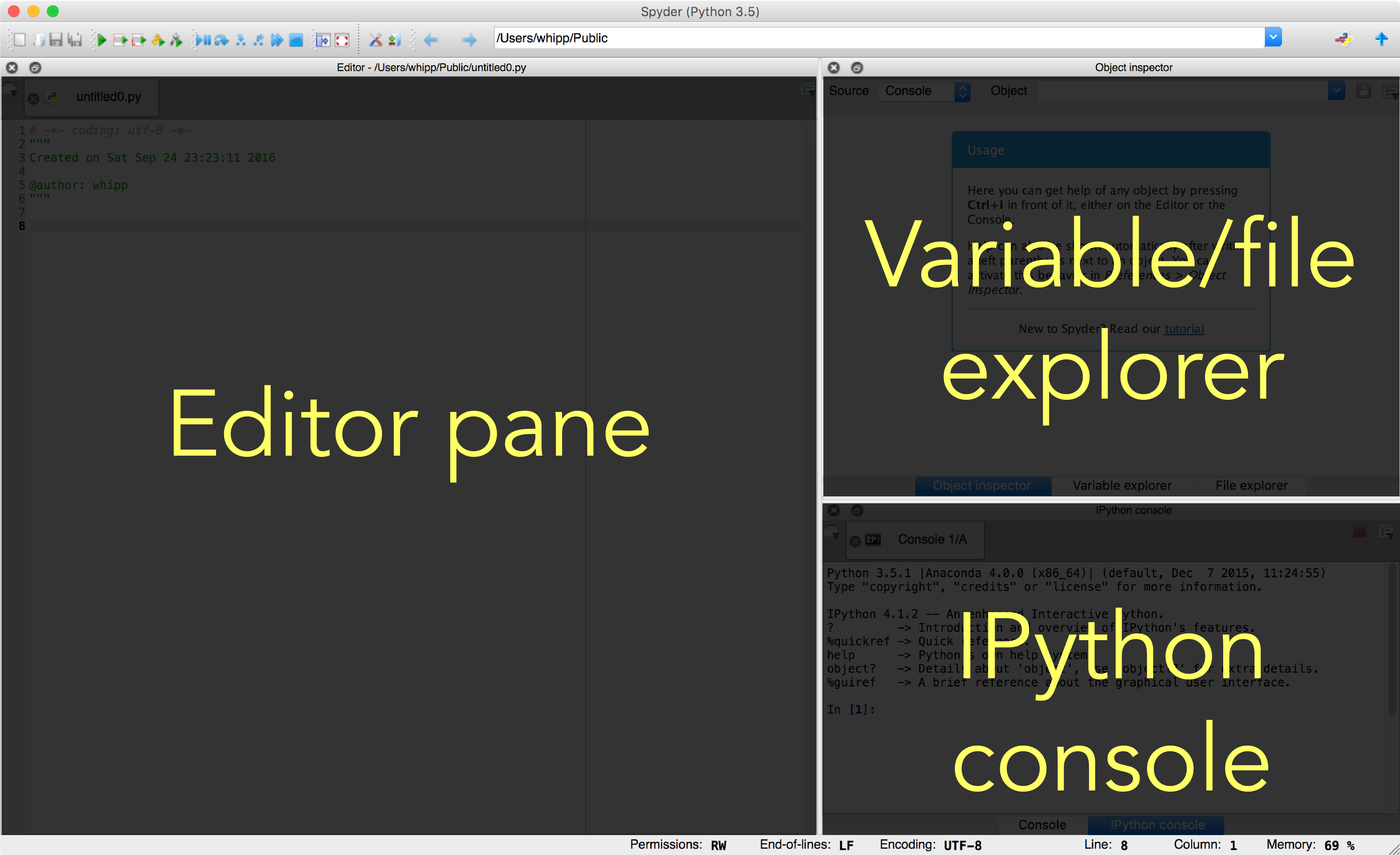
Task: Stop debugging with blue square icon
Action: coord(296,39)
